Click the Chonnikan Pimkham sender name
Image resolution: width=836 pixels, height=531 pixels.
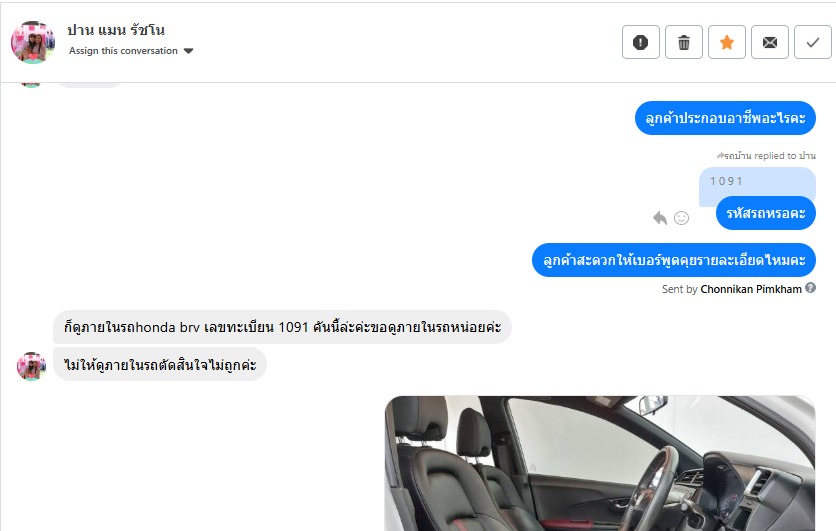click(751, 289)
